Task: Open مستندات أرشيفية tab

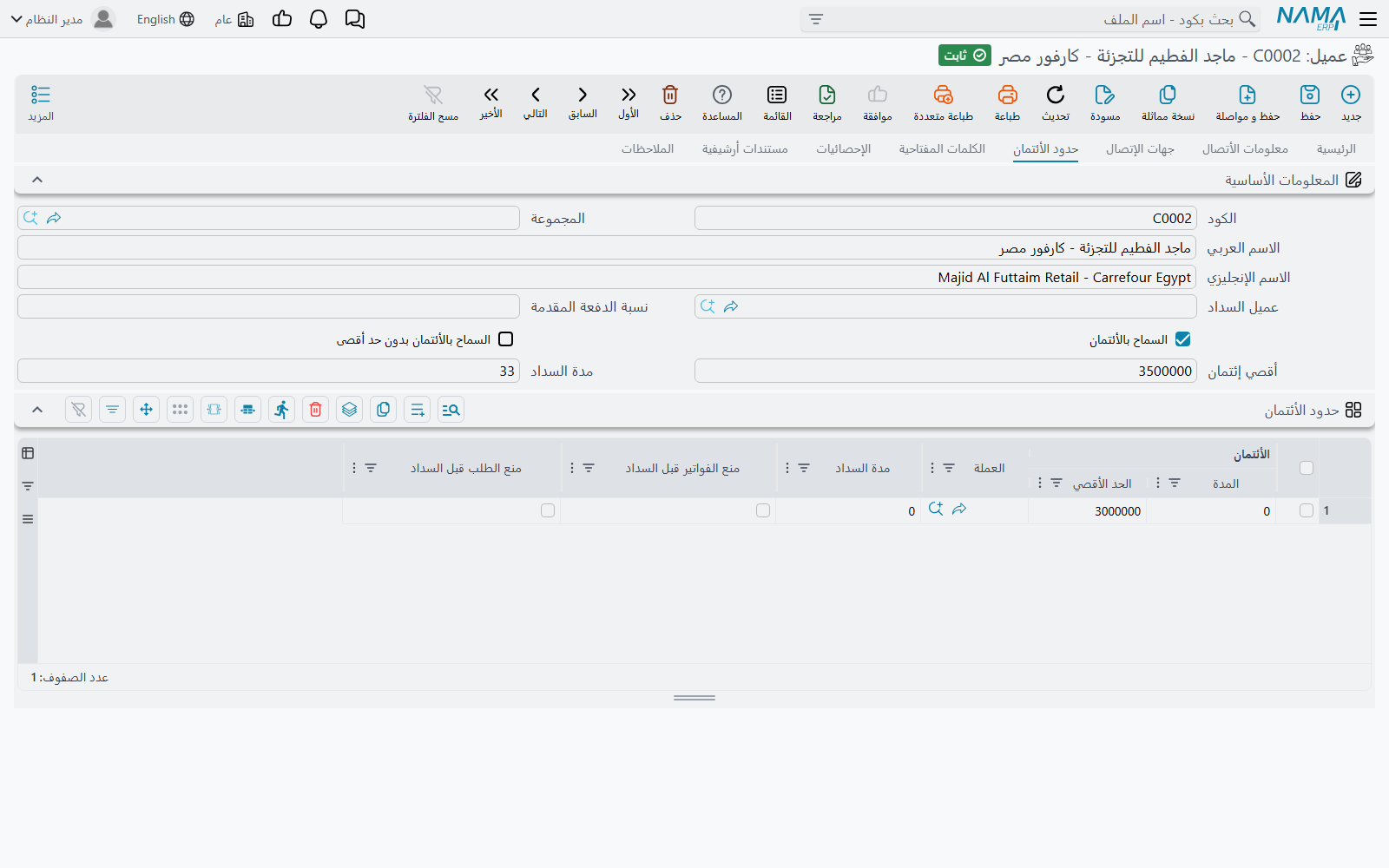Action: click(745, 148)
